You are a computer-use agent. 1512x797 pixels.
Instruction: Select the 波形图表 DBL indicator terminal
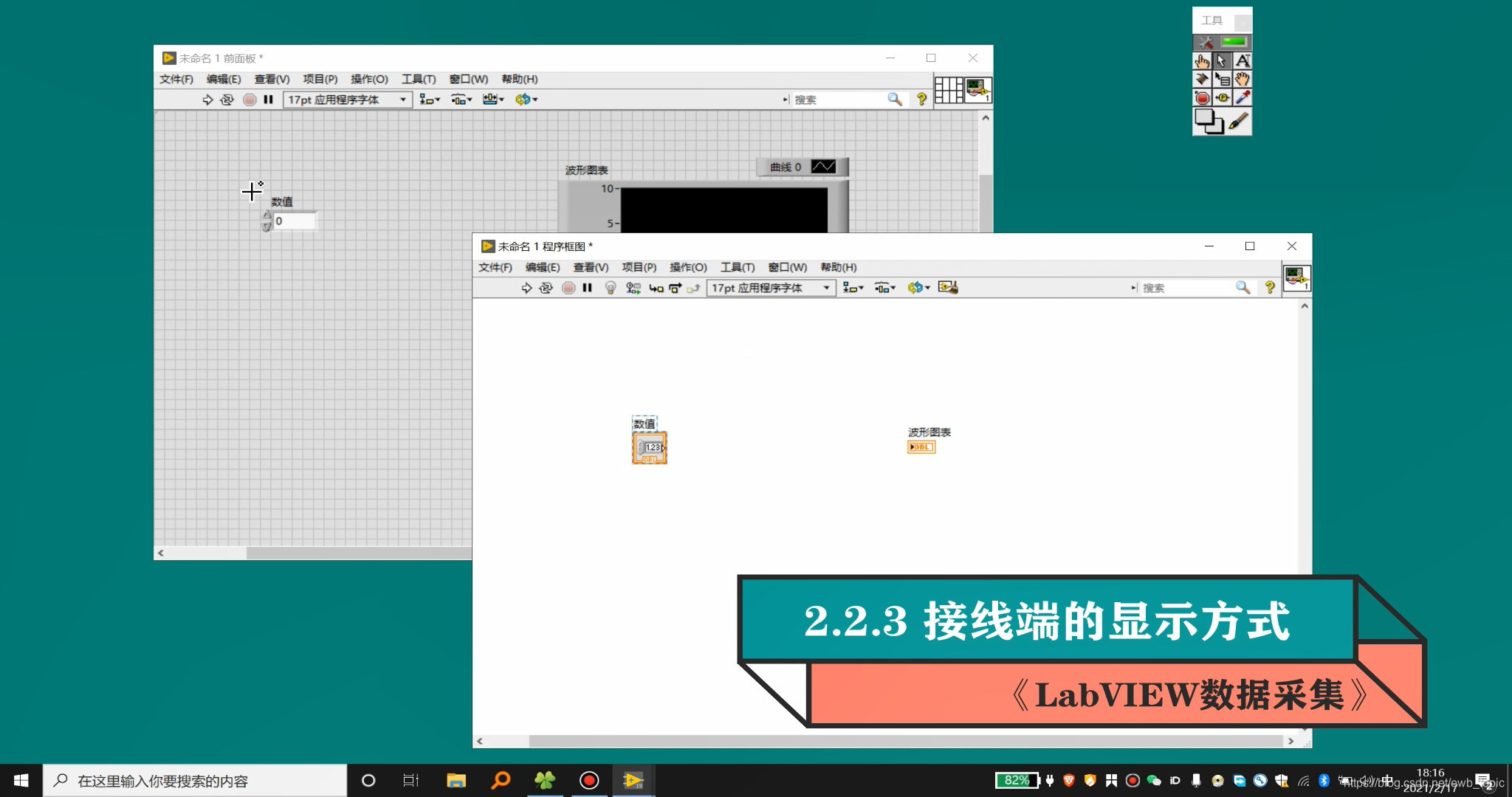point(921,447)
